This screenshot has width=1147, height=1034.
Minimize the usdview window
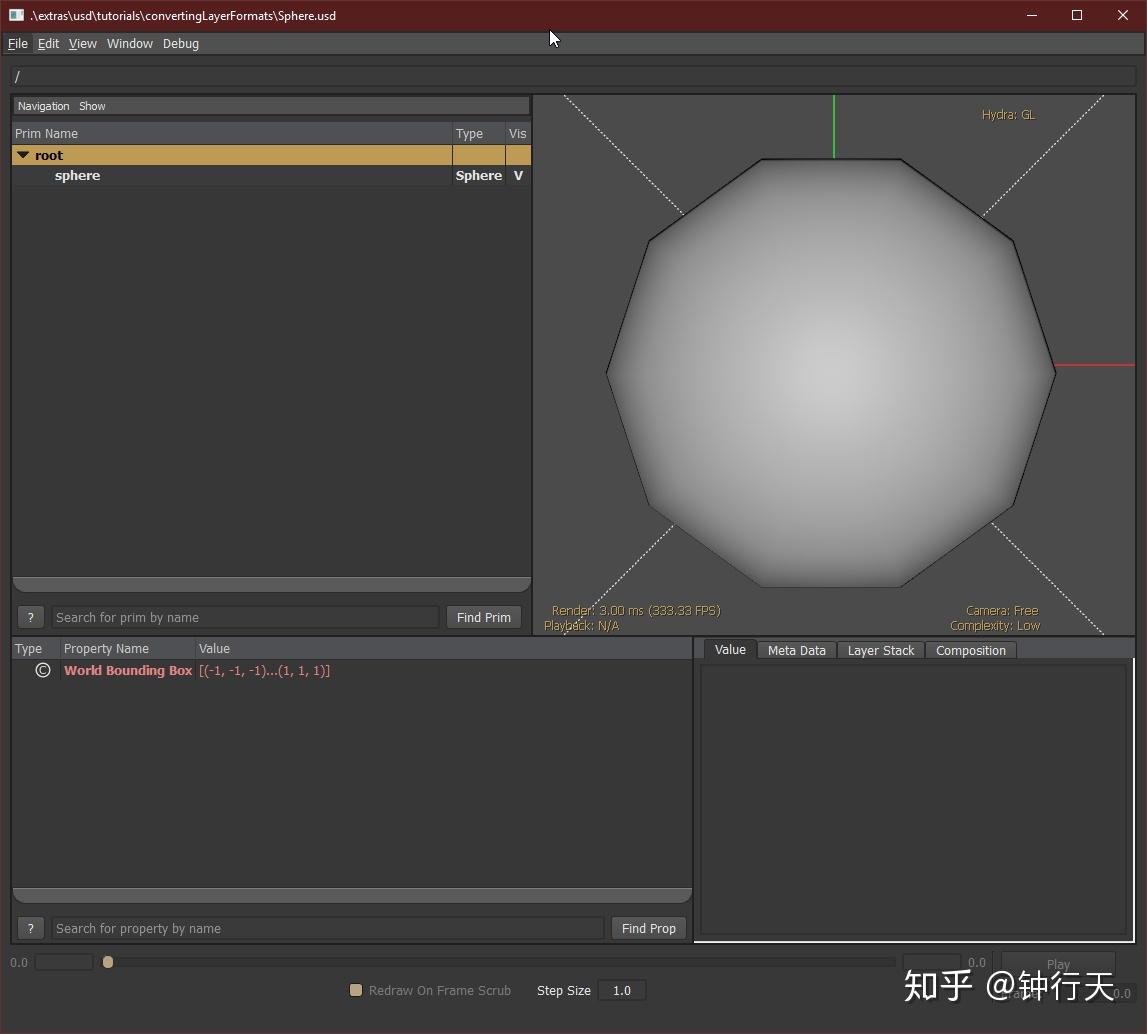[x=1031, y=15]
